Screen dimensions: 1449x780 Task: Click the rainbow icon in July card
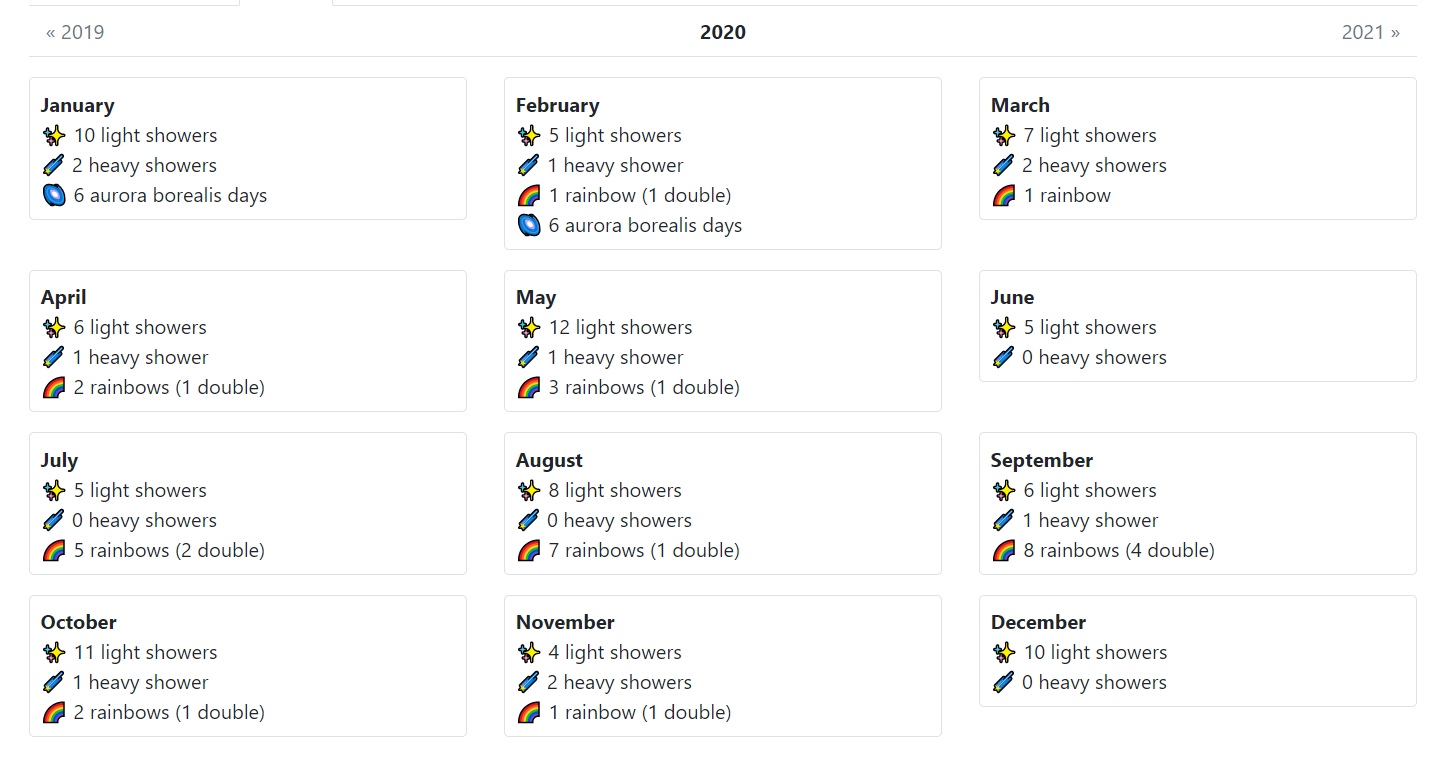point(54,551)
